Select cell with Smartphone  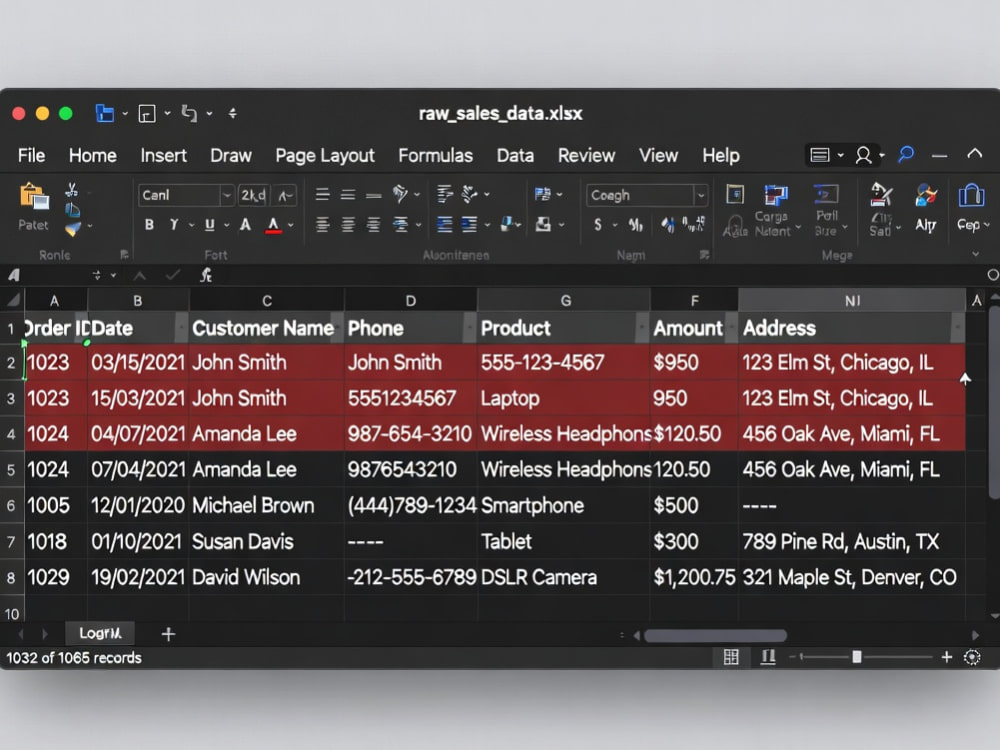(563, 506)
